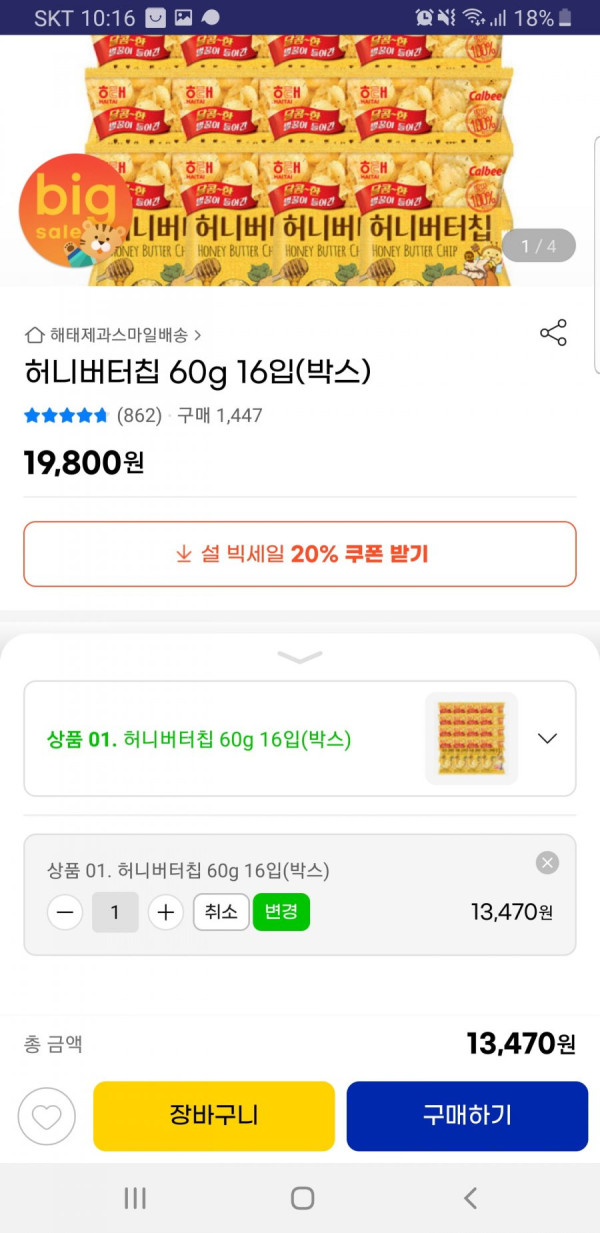Decrease quantity with minus button
This screenshot has height=1233, width=600.
click(65, 912)
